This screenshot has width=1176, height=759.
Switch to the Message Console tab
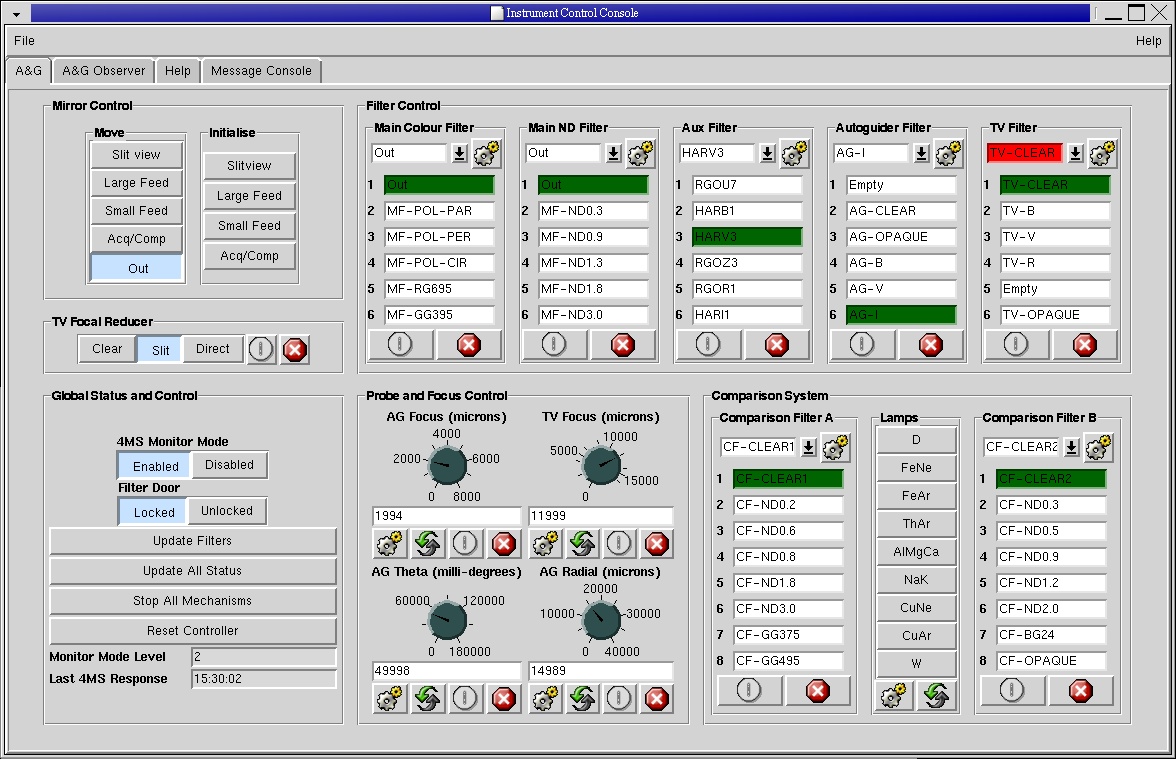(x=261, y=70)
